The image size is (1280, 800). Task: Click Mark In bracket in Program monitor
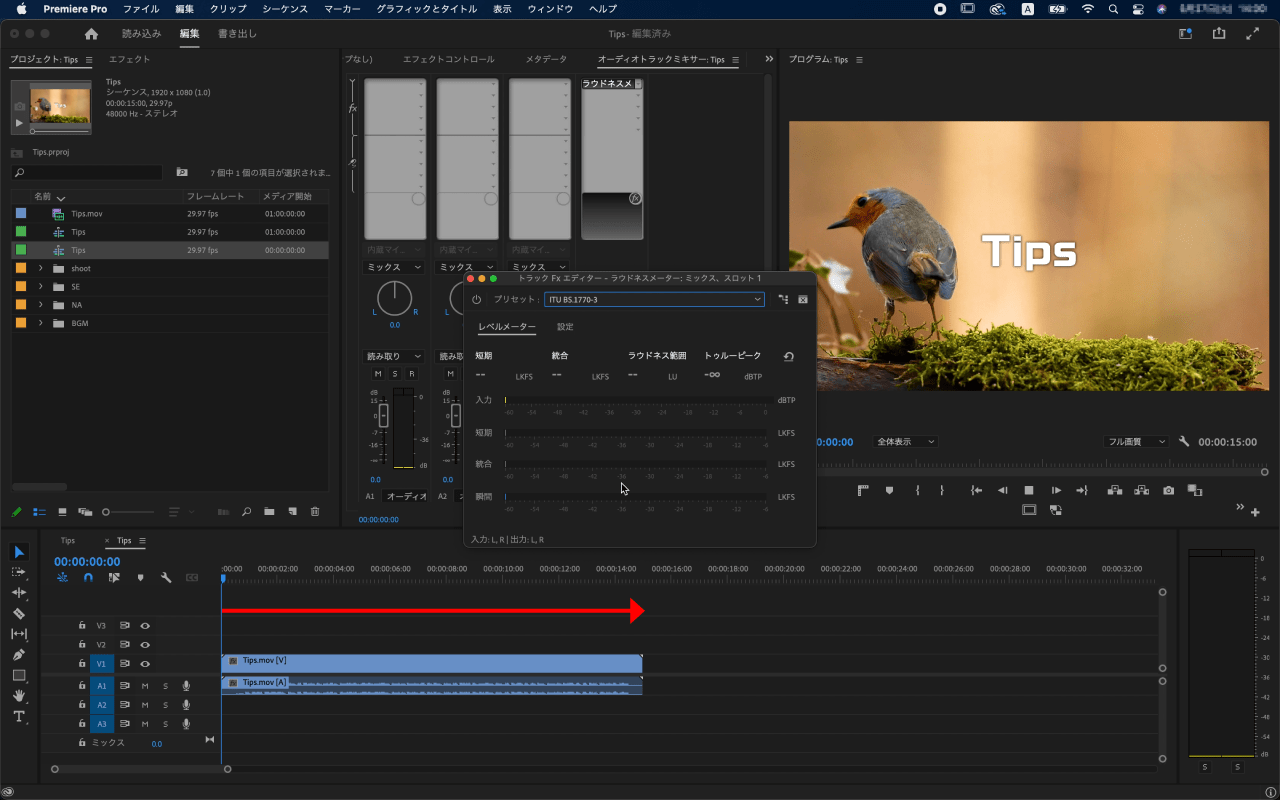[x=917, y=490]
